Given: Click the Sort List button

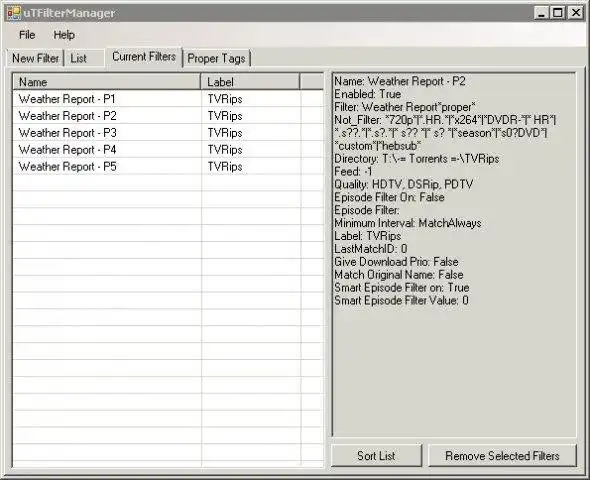Looking at the screenshot, I should click(x=376, y=456).
